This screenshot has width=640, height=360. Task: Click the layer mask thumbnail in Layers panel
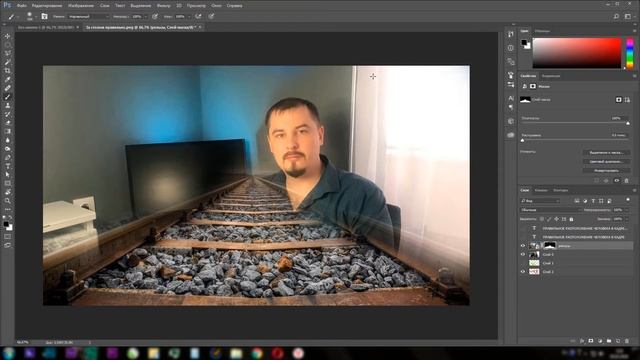550,245
